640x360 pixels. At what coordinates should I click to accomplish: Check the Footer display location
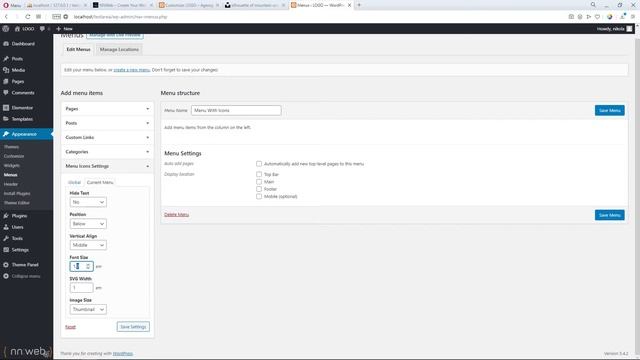259,189
